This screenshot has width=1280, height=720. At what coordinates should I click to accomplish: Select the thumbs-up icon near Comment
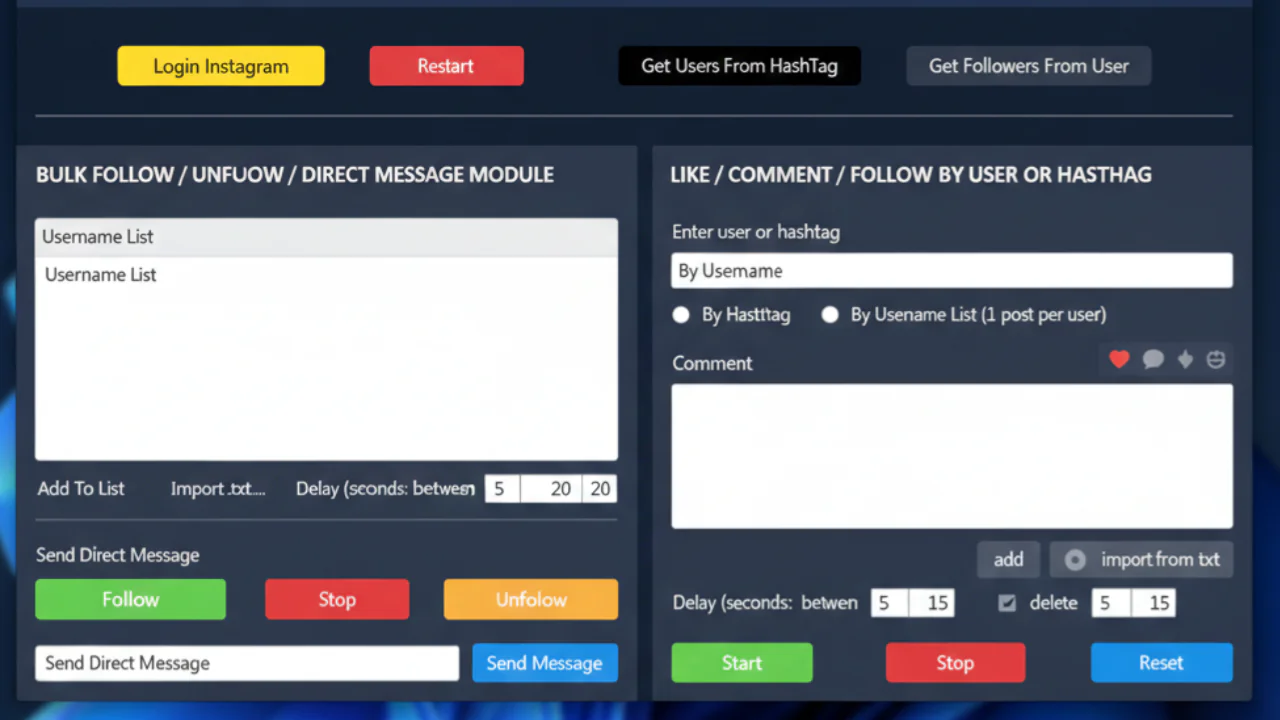coord(1184,359)
